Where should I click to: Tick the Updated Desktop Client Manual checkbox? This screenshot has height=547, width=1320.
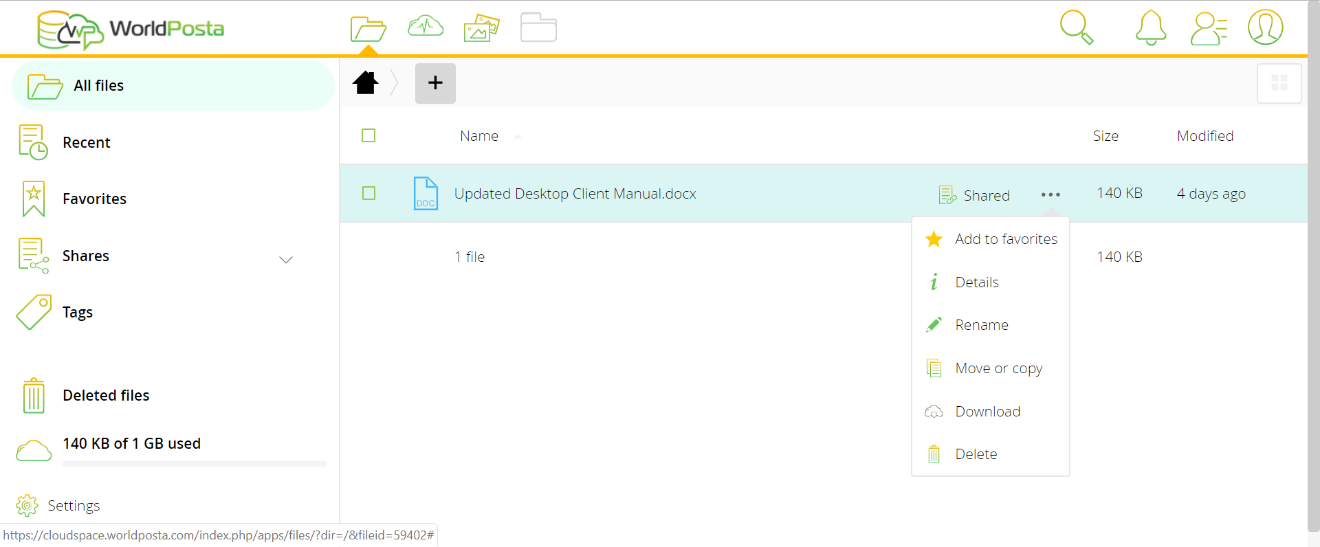pyautogui.click(x=368, y=193)
